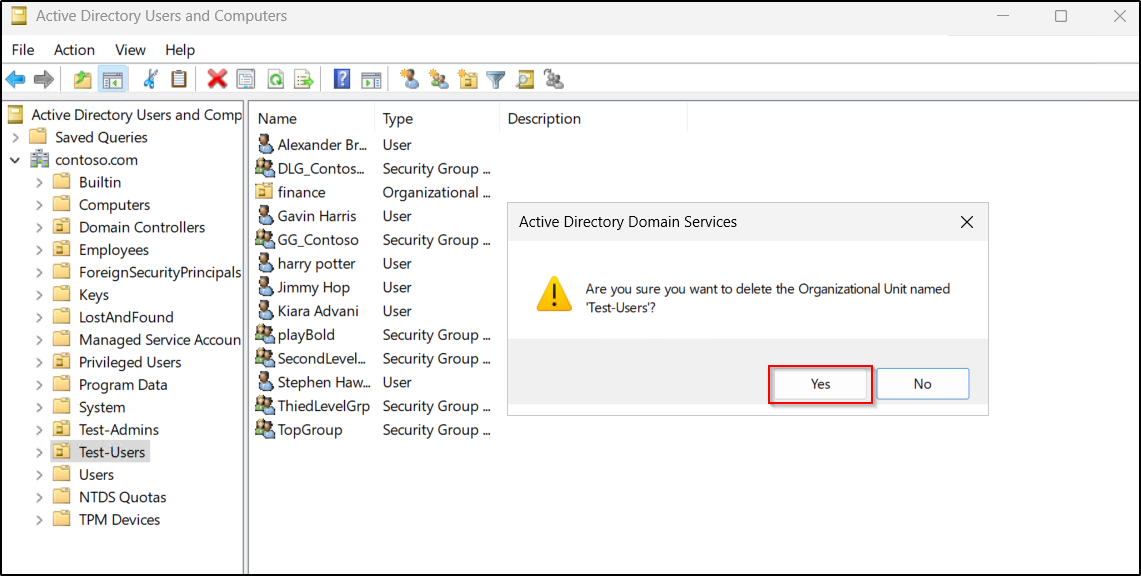Cancel deletion by clicking No
This screenshot has height=576, width=1141.
922,383
